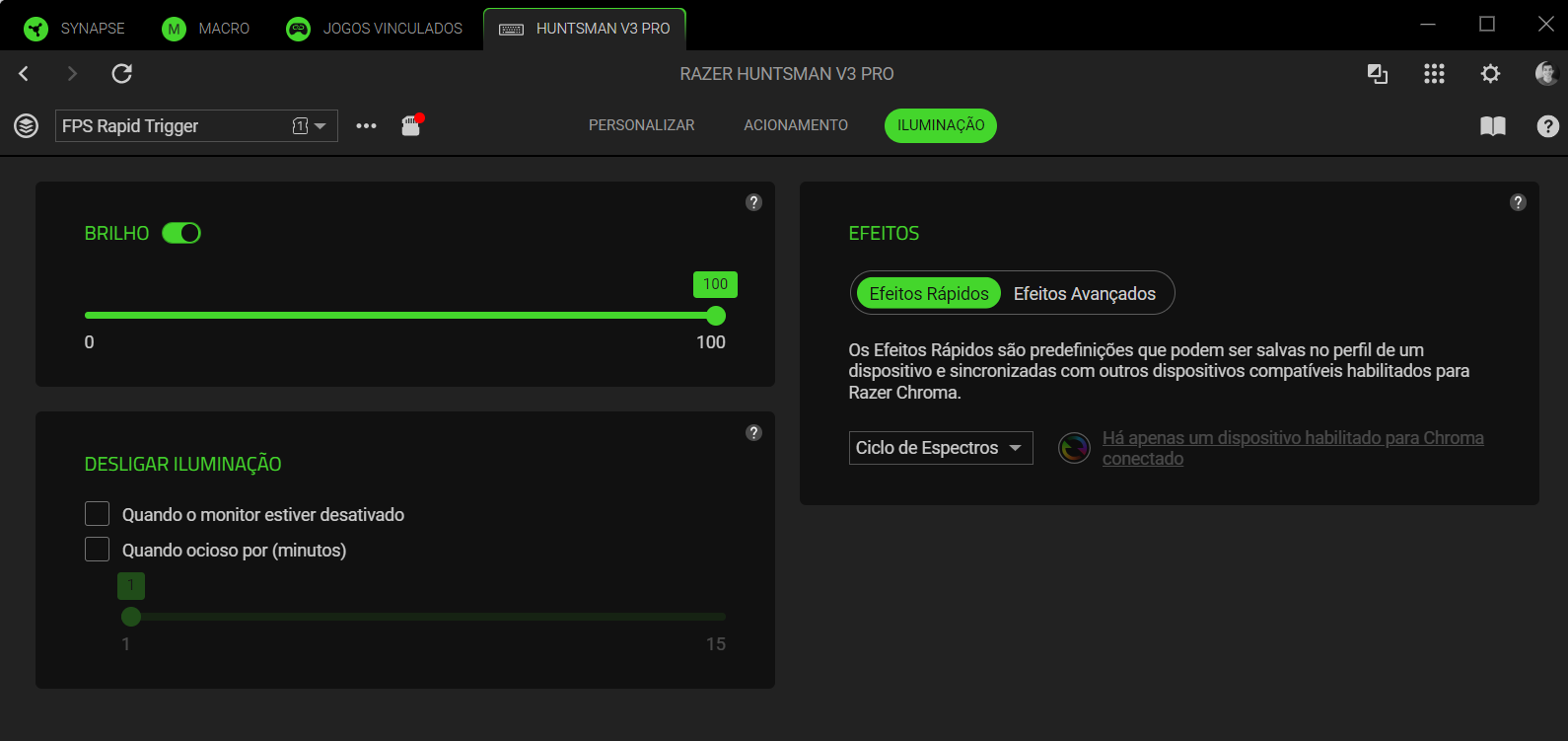This screenshot has width=1568, height=741.
Task: Open the user guide book icon
Action: point(1492,125)
